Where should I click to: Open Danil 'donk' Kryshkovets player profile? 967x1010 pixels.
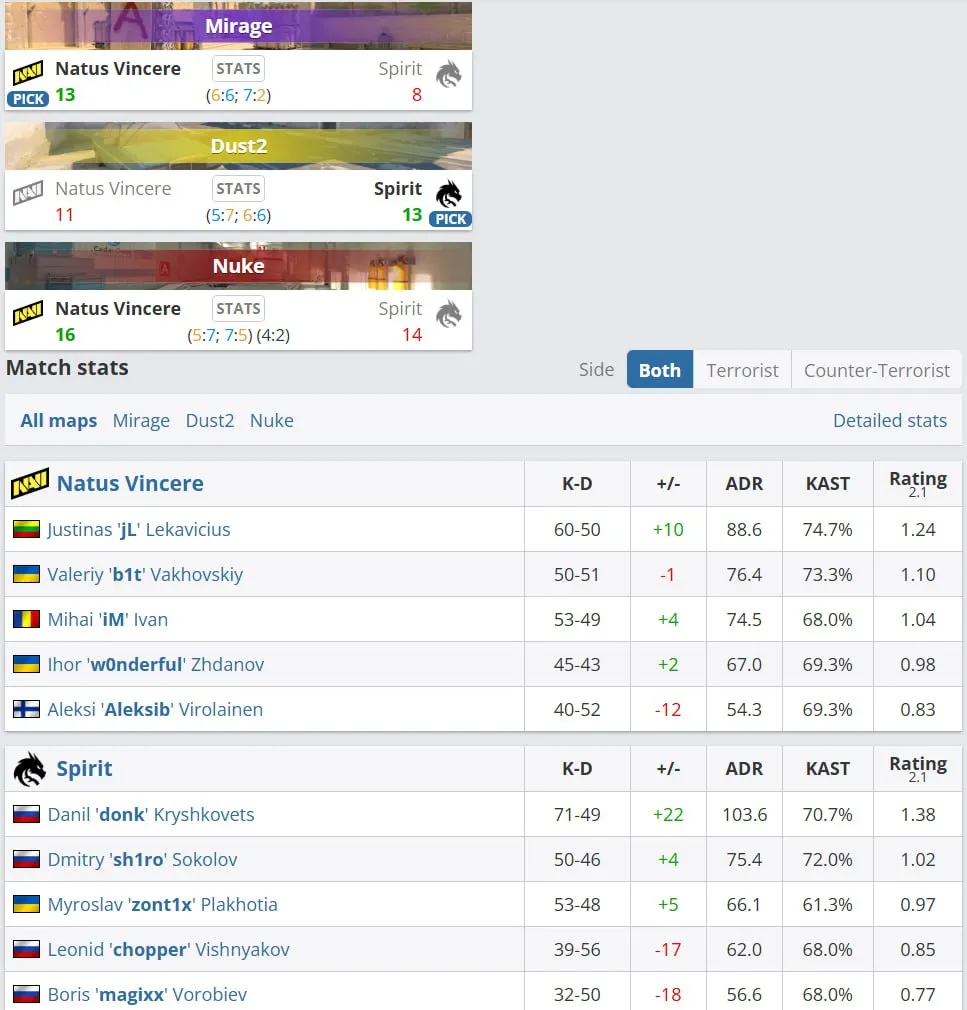pyautogui.click(x=151, y=815)
